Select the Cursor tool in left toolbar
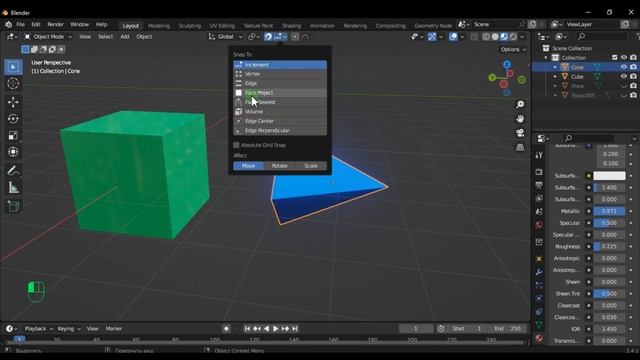The image size is (640, 360). click(13, 83)
